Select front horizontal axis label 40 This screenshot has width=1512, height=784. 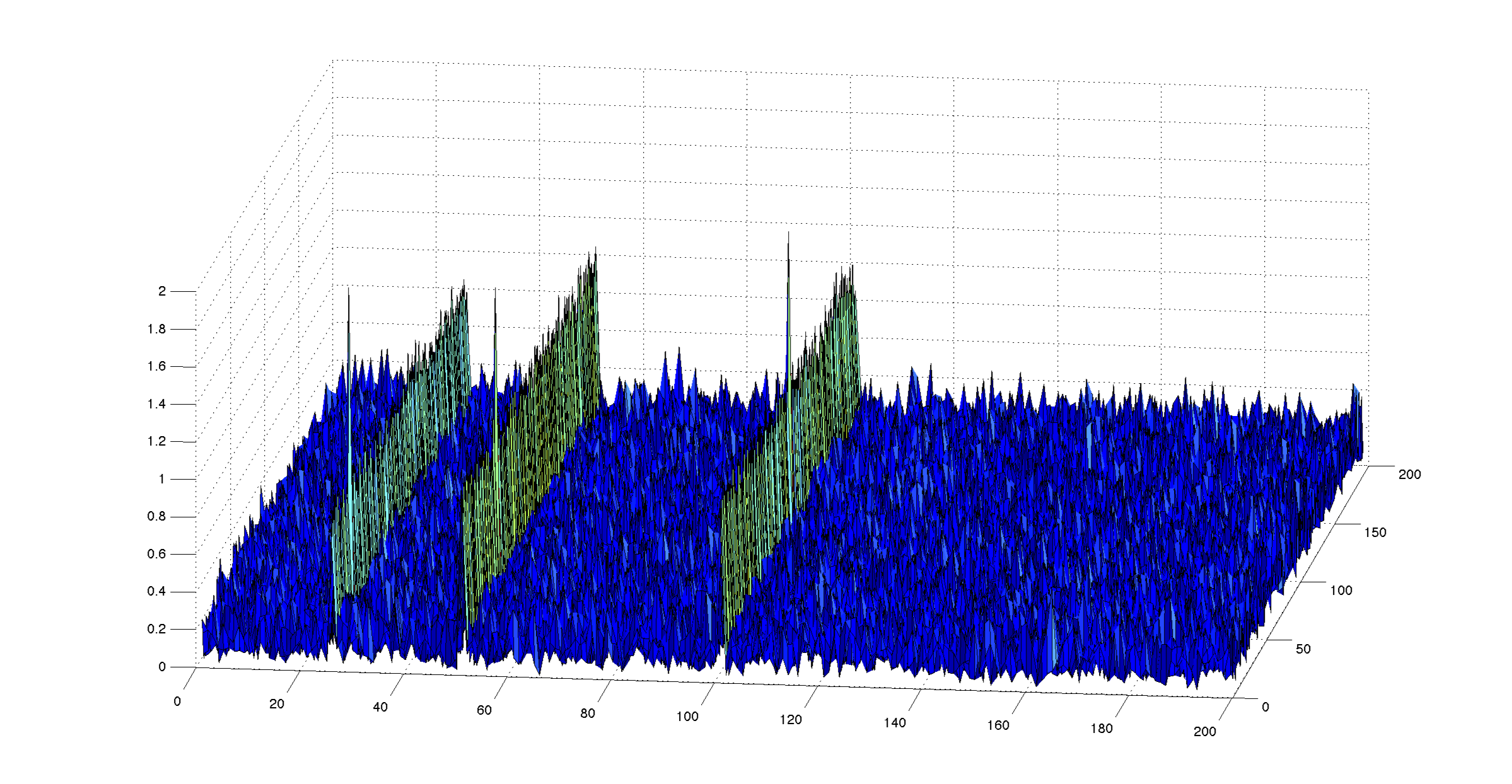(x=380, y=707)
